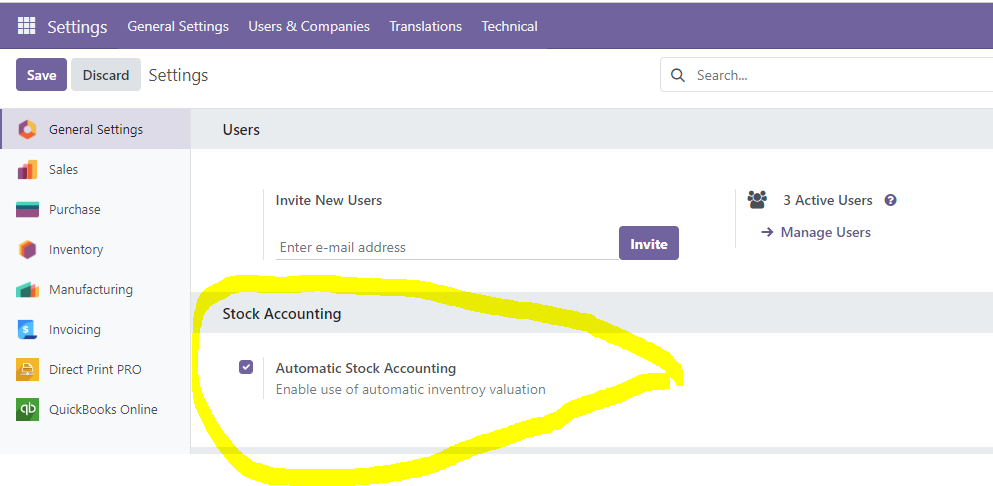This screenshot has width=993, height=486.
Task: Follow the Manage Users link
Action: [x=816, y=233]
